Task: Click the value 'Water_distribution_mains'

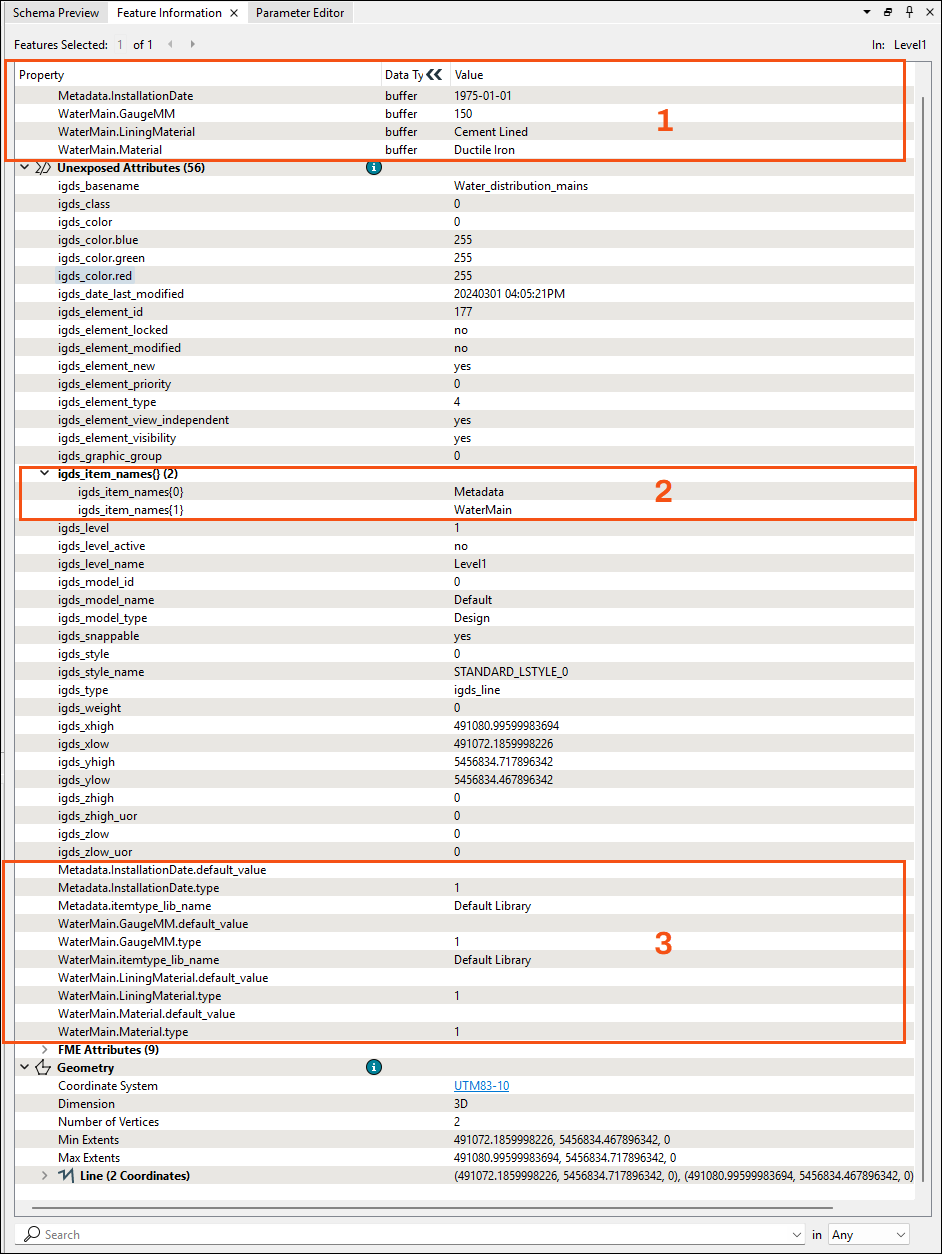Action: tap(521, 186)
